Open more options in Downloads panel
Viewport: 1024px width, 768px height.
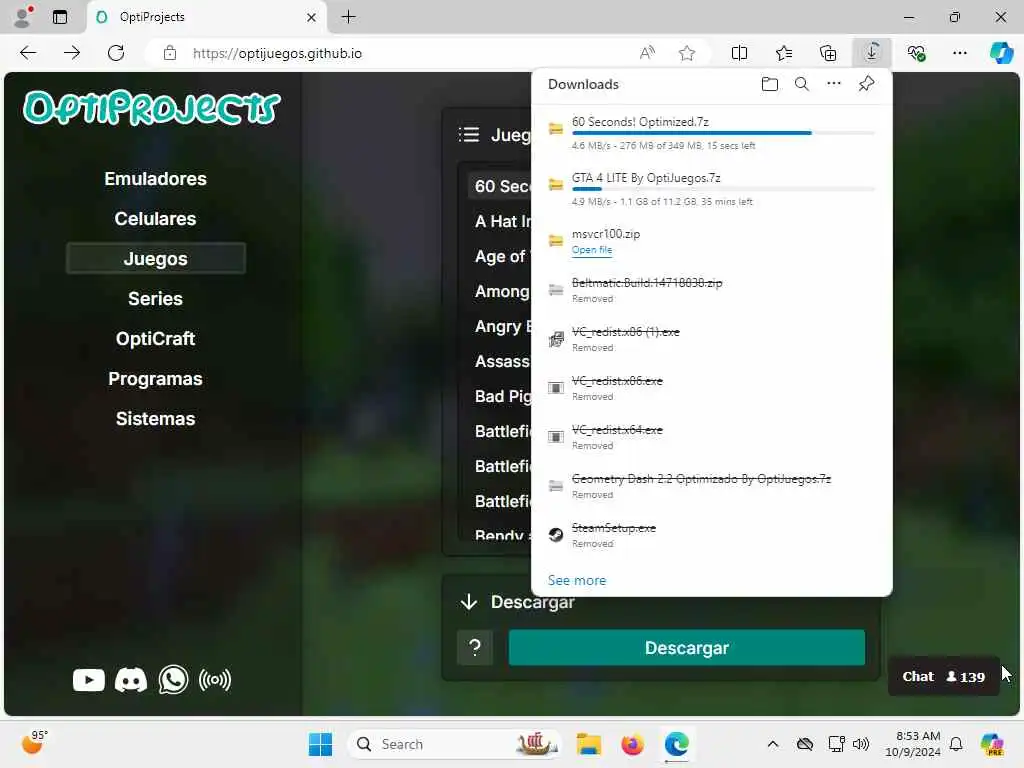coord(833,84)
